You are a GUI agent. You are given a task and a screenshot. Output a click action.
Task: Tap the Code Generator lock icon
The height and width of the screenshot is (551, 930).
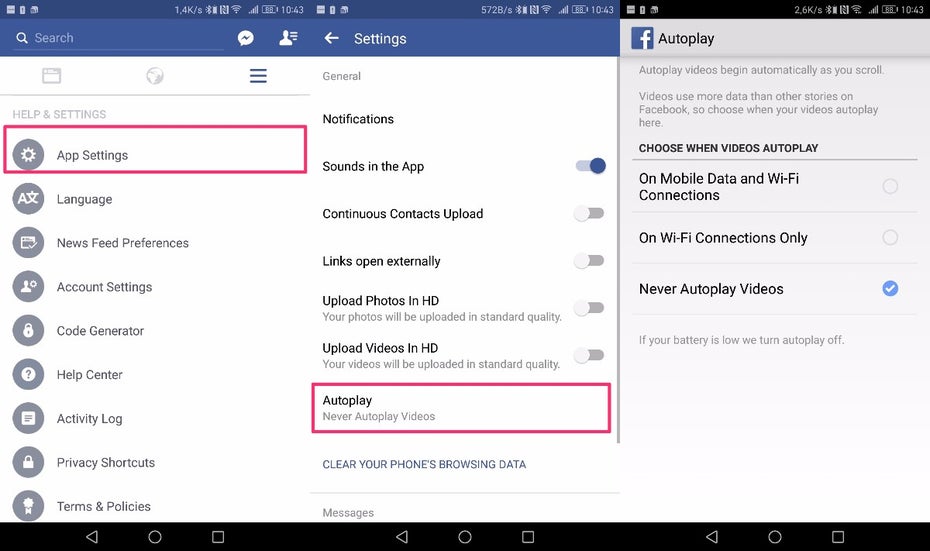(x=28, y=330)
